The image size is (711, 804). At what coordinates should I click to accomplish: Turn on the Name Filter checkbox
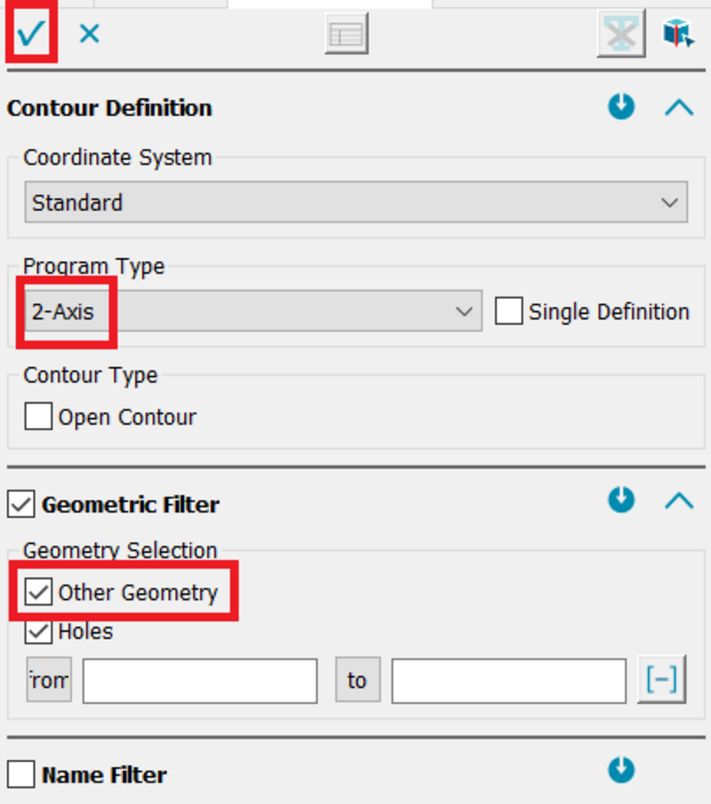pyautogui.click(x=21, y=775)
